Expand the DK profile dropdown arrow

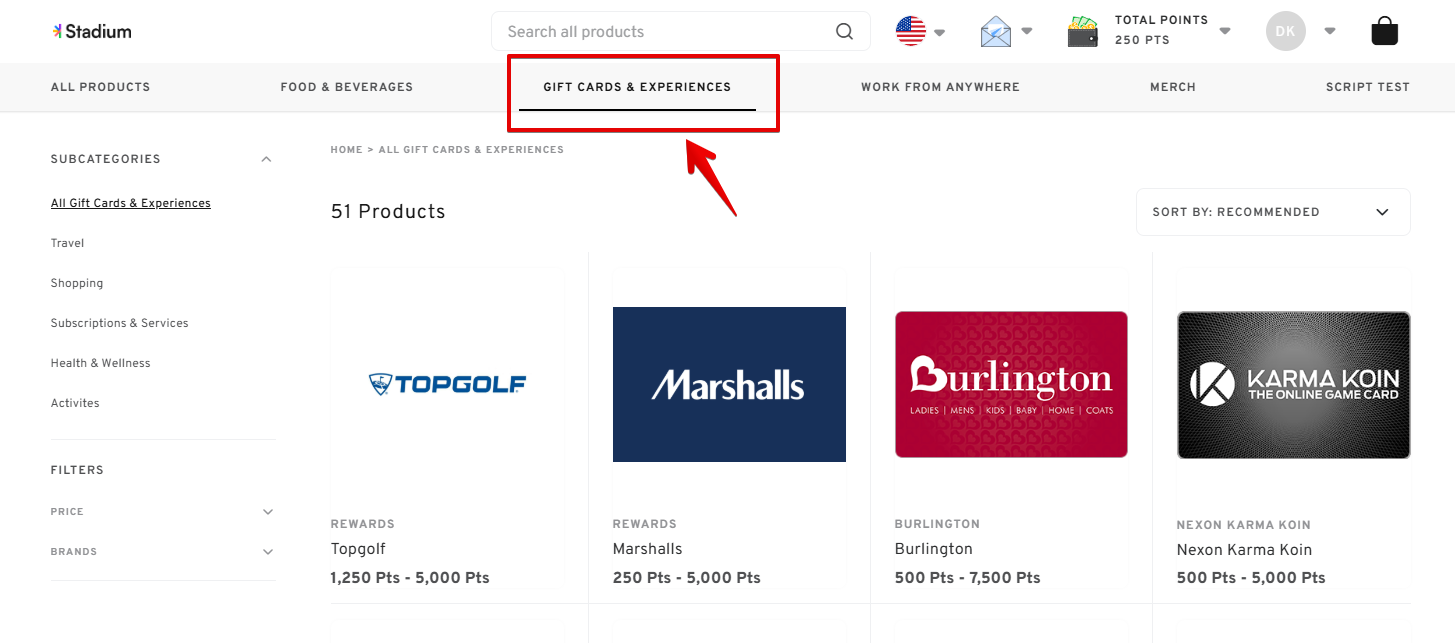point(1330,31)
